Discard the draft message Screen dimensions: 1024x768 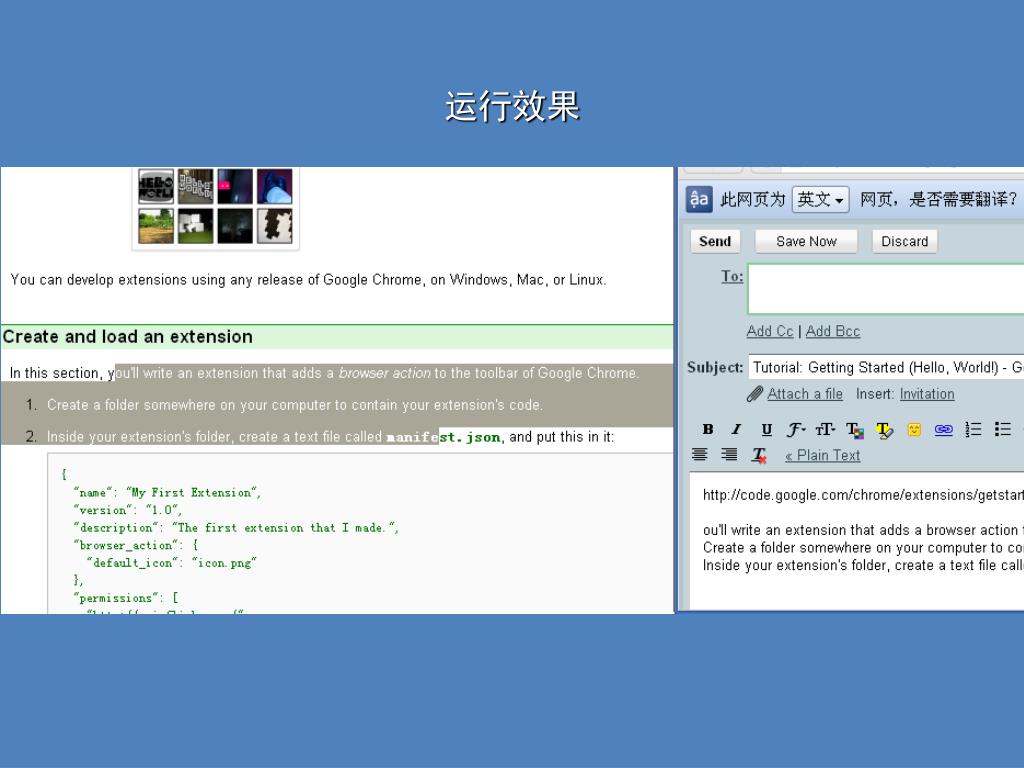[x=904, y=241]
